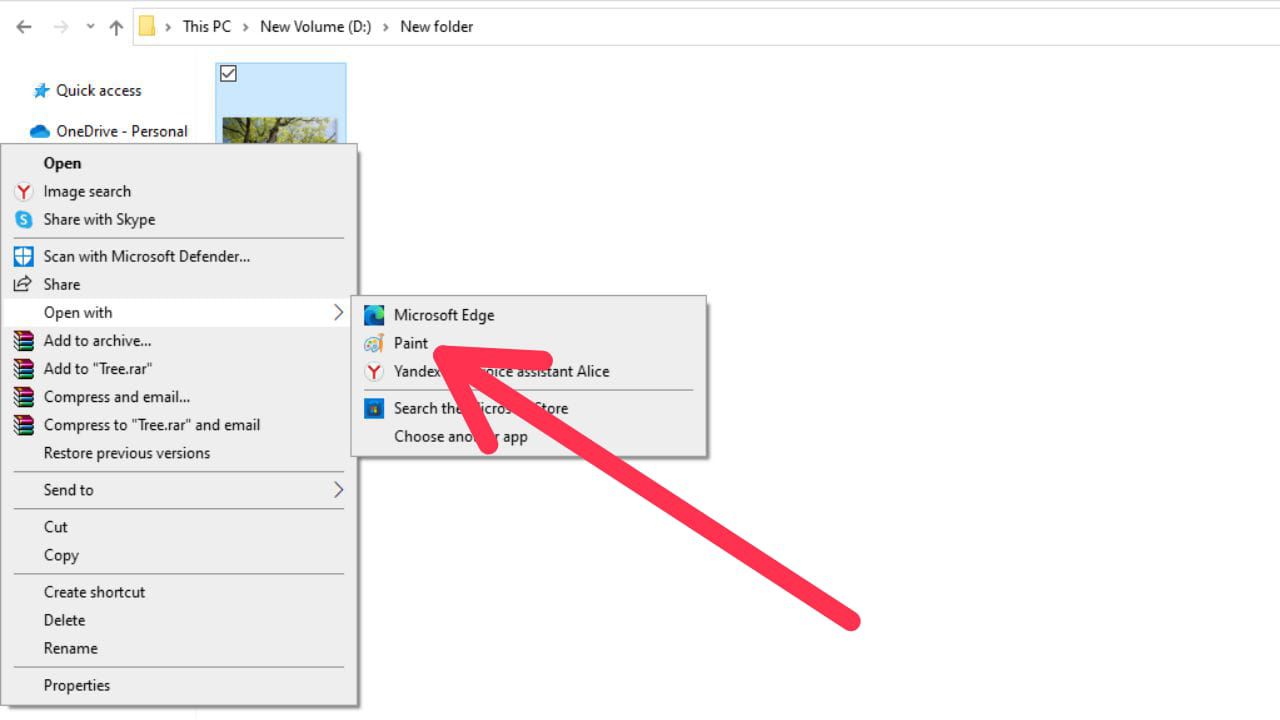
Task: Click the OneDrive cloud icon
Action: [x=40, y=131]
